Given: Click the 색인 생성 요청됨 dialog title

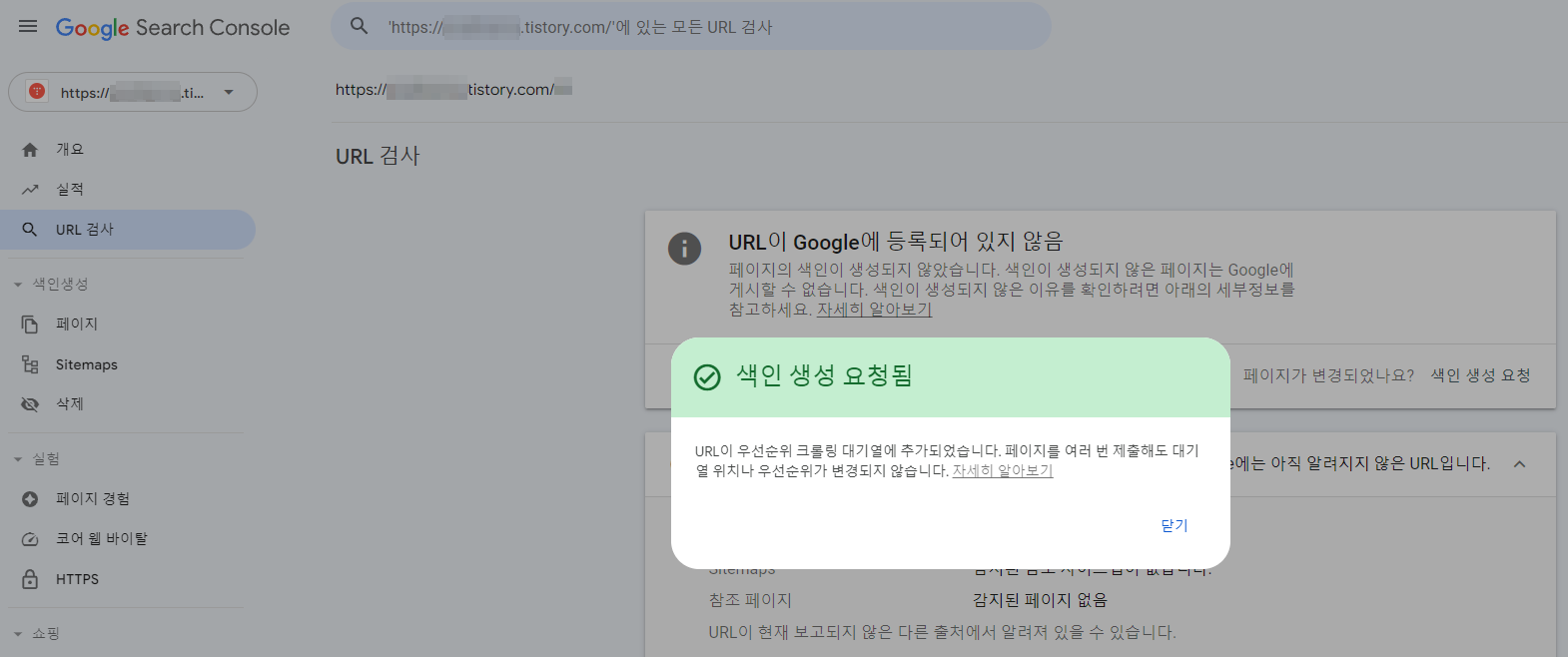Looking at the screenshot, I should click(x=824, y=375).
